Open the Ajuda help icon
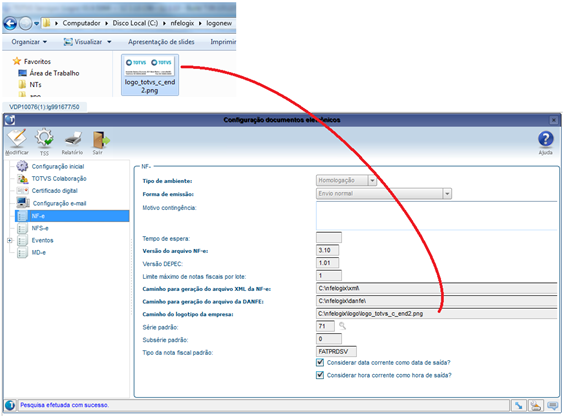Screen dimensions: 566x417 (545, 139)
